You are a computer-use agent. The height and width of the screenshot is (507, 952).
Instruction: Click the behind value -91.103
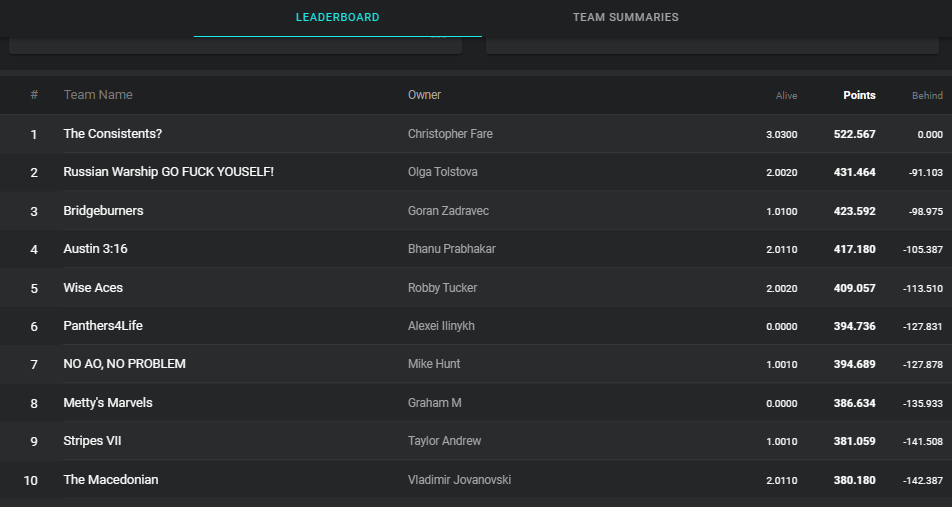pyautogui.click(x=926, y=173)
